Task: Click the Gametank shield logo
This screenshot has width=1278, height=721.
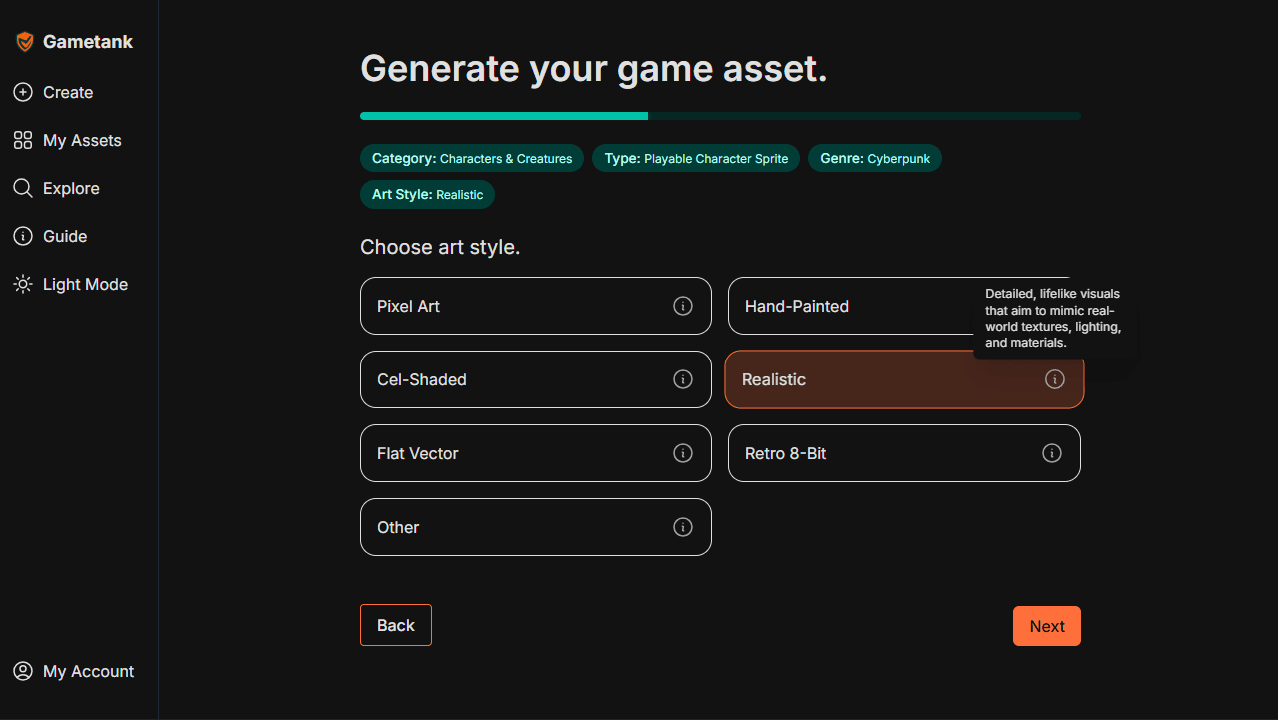Action: click(x=24, y=41)
